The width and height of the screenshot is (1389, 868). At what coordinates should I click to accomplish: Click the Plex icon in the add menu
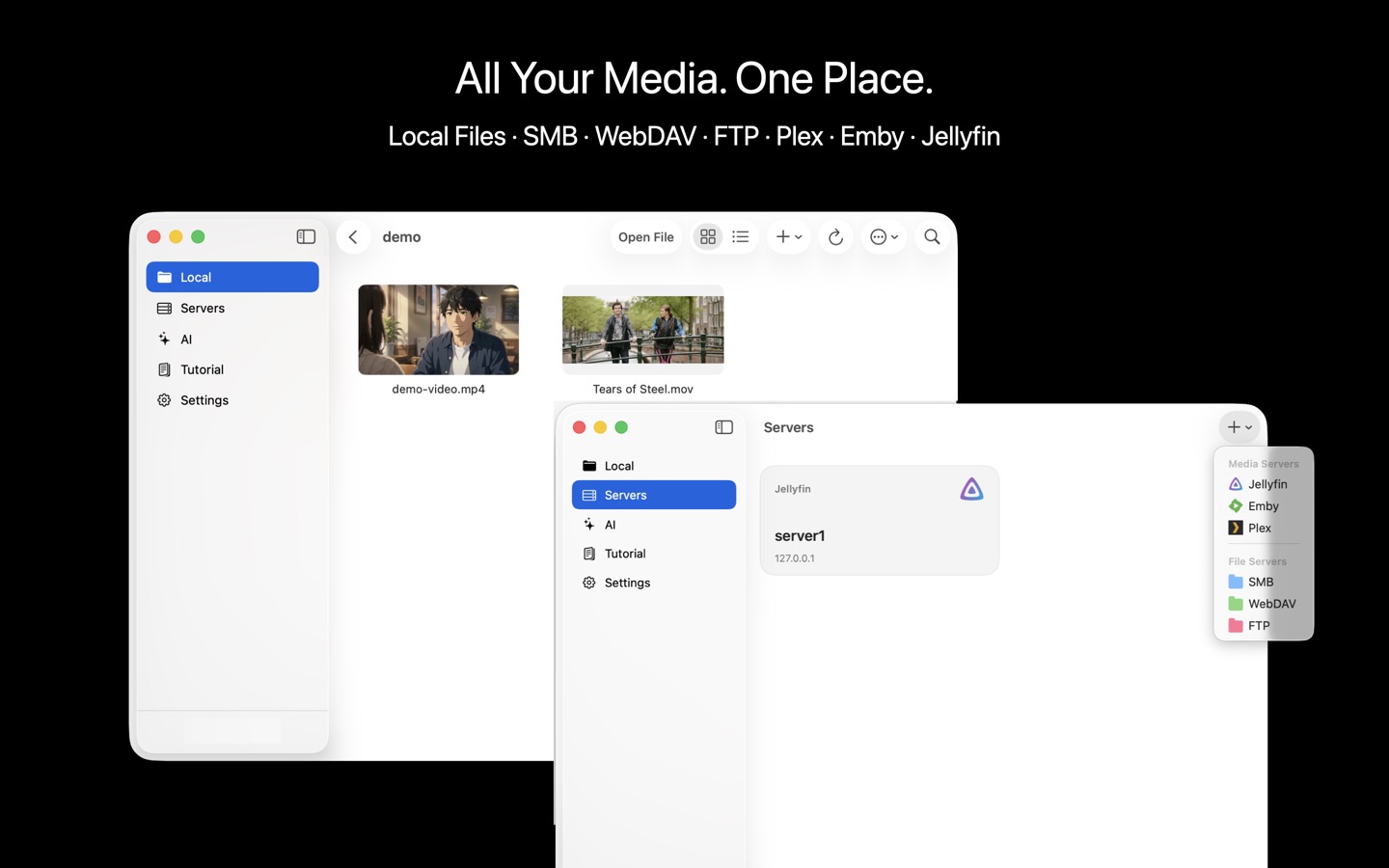pos(1236,529)
